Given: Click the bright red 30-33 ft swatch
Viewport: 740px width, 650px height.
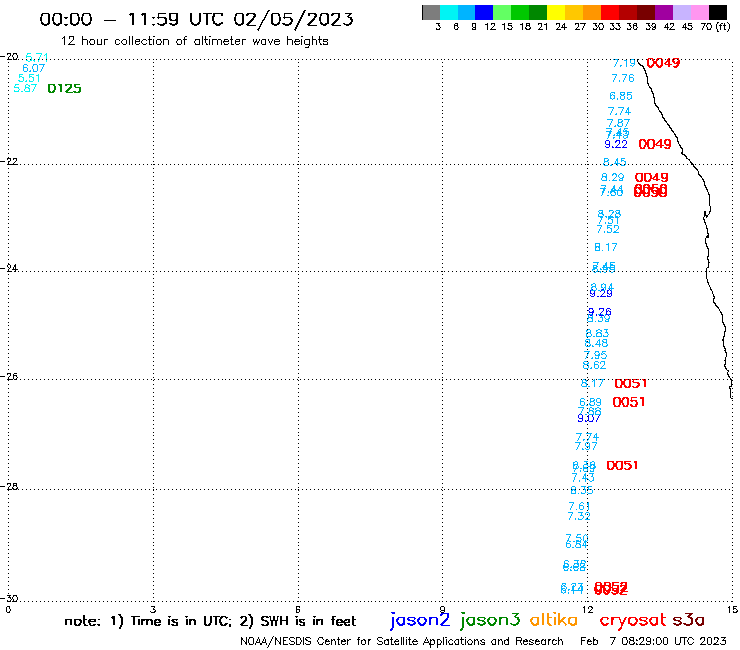Looking at the screenshot, I should click(x=610, y=13).
